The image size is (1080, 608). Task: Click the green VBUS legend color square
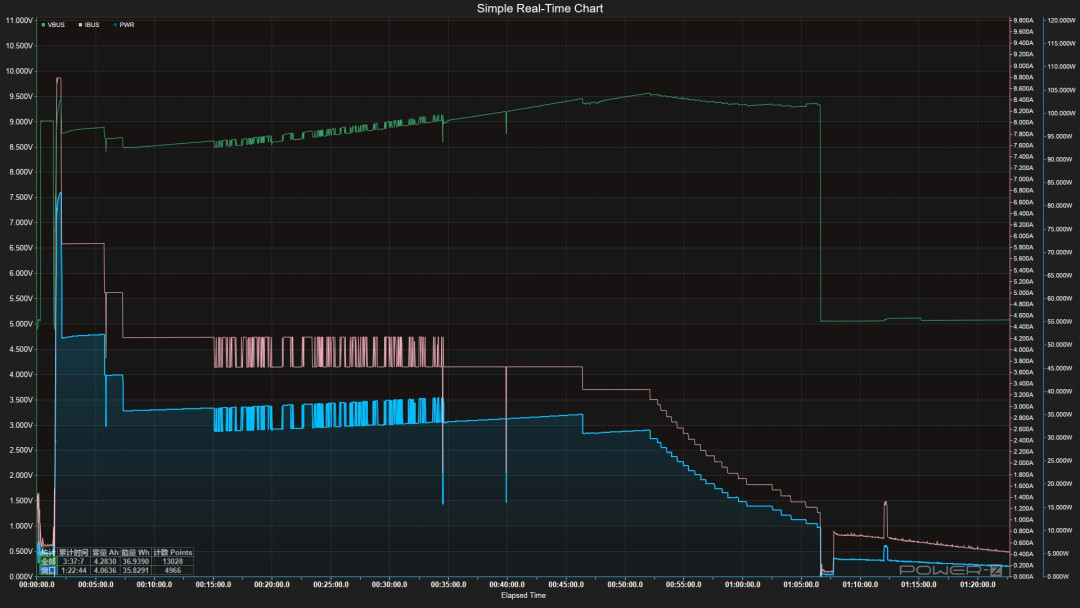point(43,25)
